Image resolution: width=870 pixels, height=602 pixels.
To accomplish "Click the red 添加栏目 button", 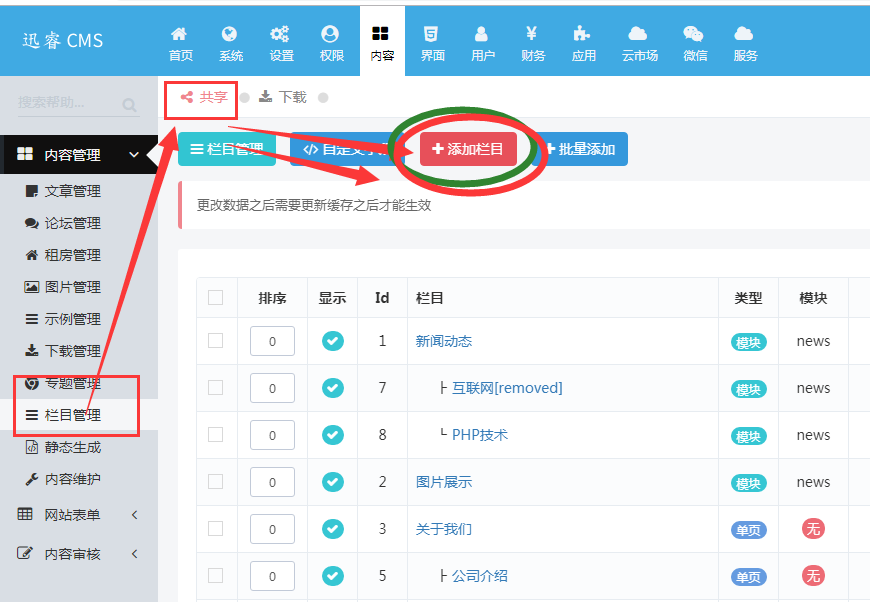I will 468,149.
